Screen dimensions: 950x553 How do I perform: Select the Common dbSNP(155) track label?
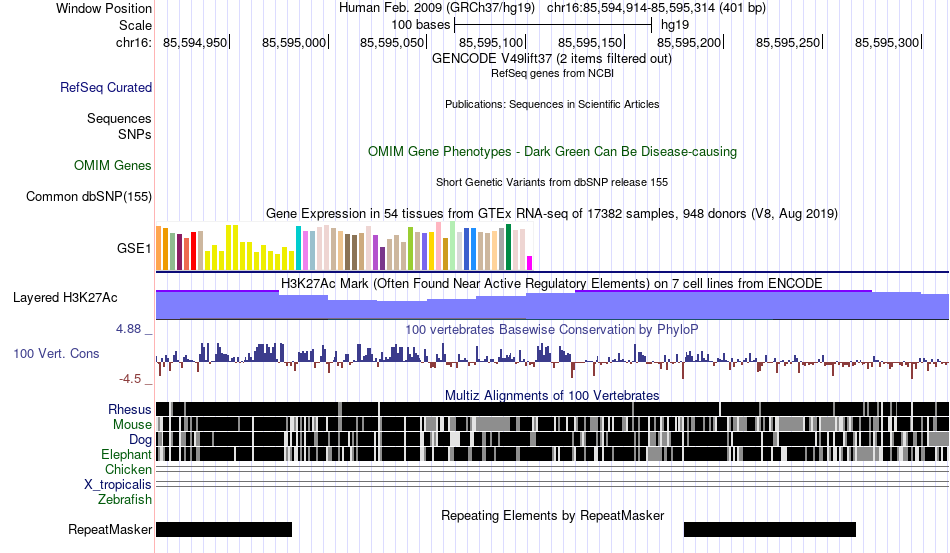click(89, 196)
